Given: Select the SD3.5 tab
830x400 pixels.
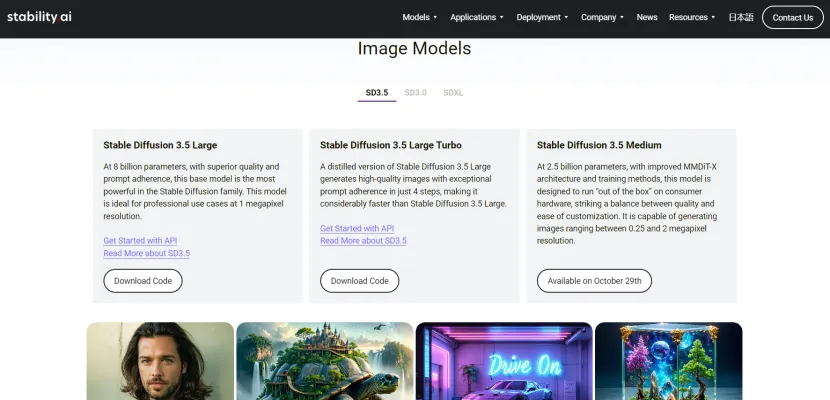Looking at the screenshot, I should [x=377, y=92].
